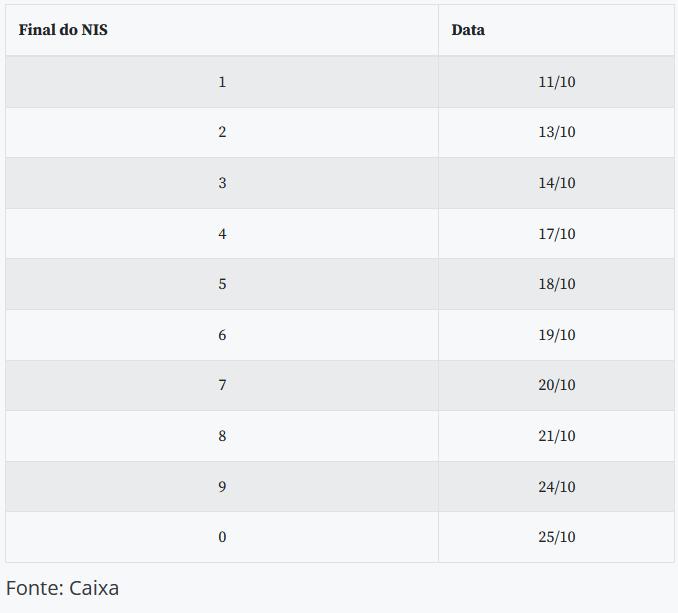Click the NIS final digit 6 cell
Image resolution: width=678 pixels, height=613 pixels.
pos(222,335)
